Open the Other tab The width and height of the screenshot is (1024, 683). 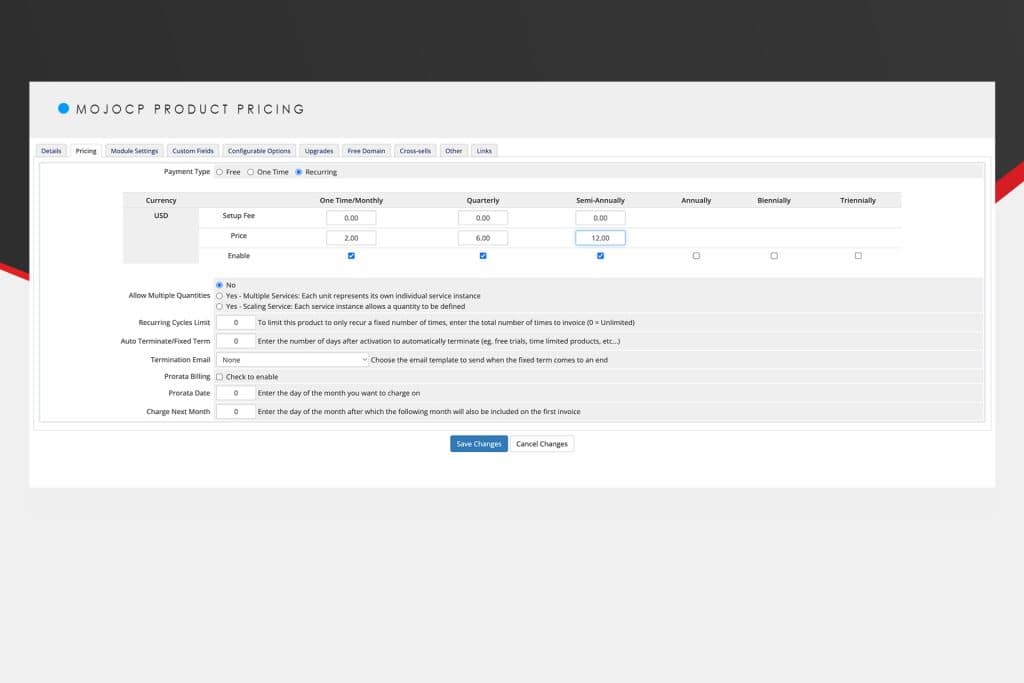coord(453,151)
